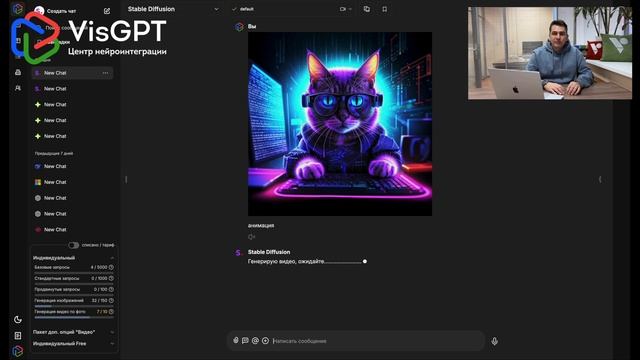Toggle the 'списано / тариф' switch
640x360 pixels.
pyautogui.click(x=73, y=245)
